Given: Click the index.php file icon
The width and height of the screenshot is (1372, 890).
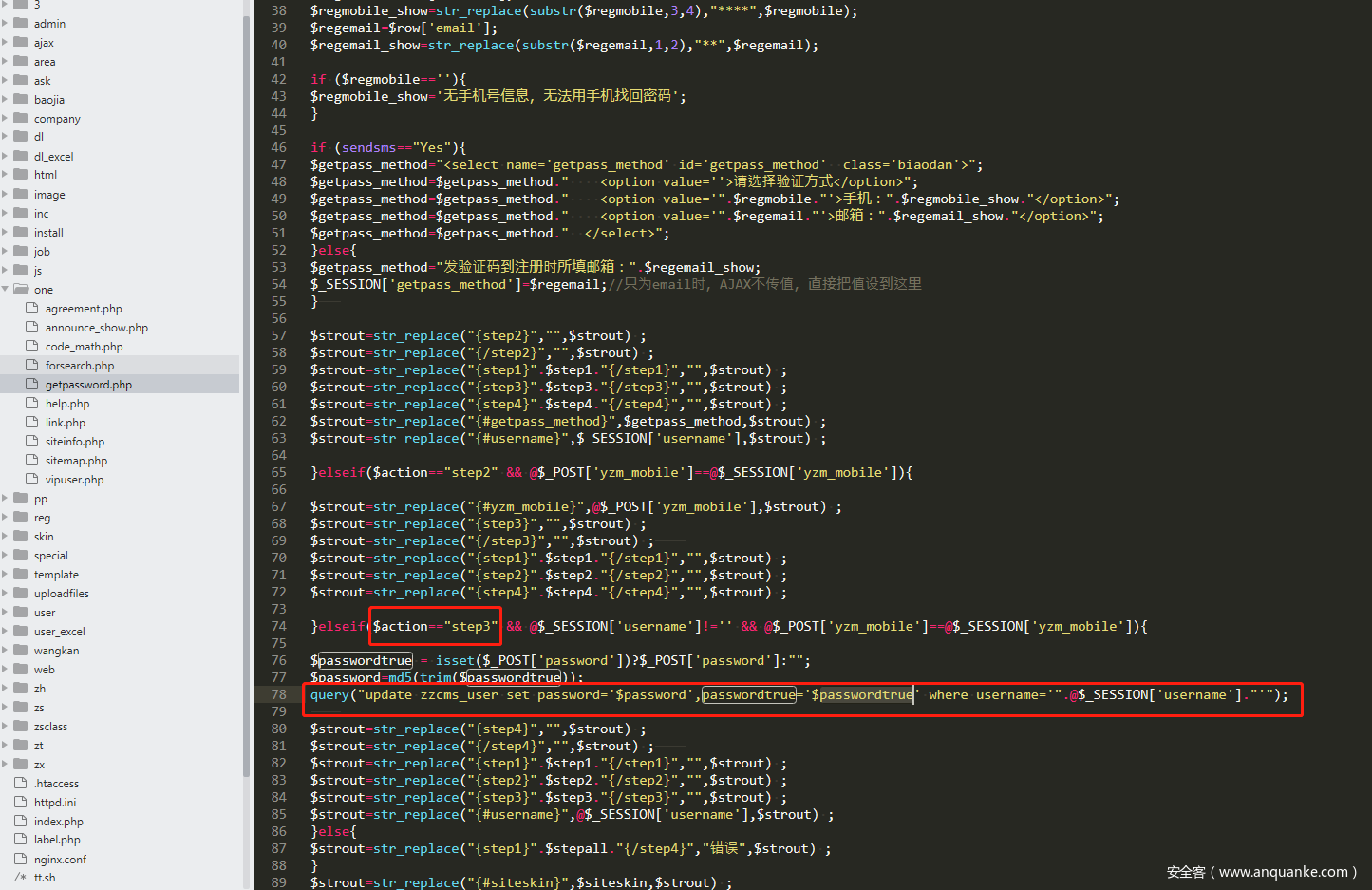Looking at the screenshot, I should click(x=21, y=822).
